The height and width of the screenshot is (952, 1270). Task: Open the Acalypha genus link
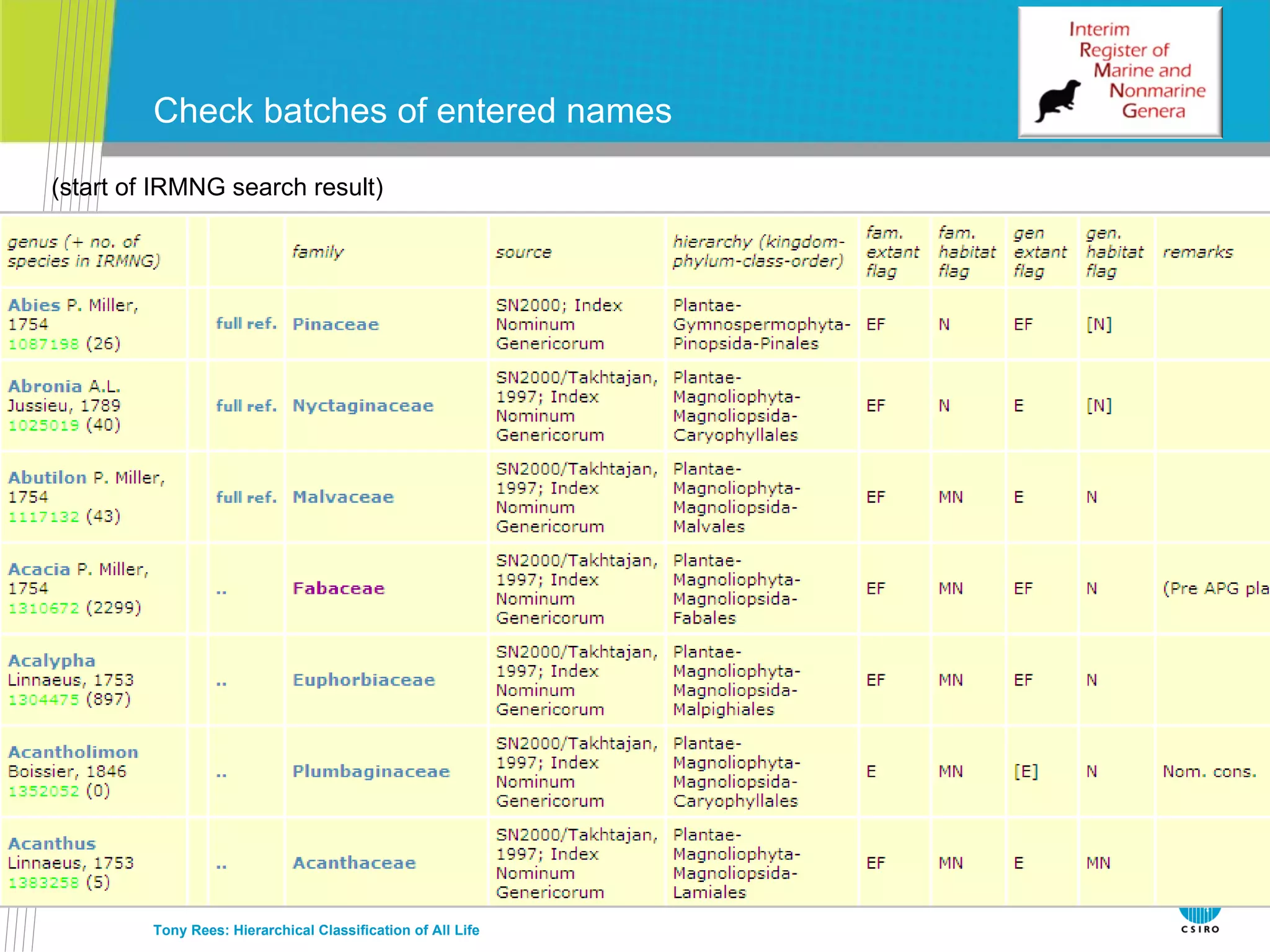point(51,661)
